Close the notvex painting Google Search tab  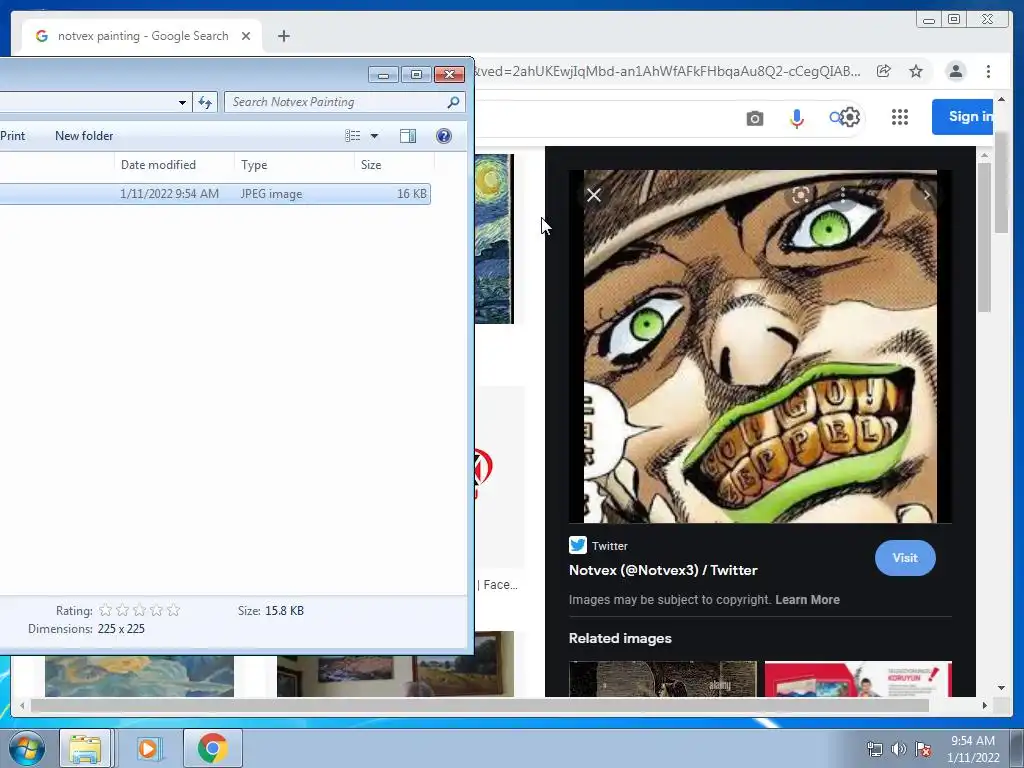tap(246, 36)
